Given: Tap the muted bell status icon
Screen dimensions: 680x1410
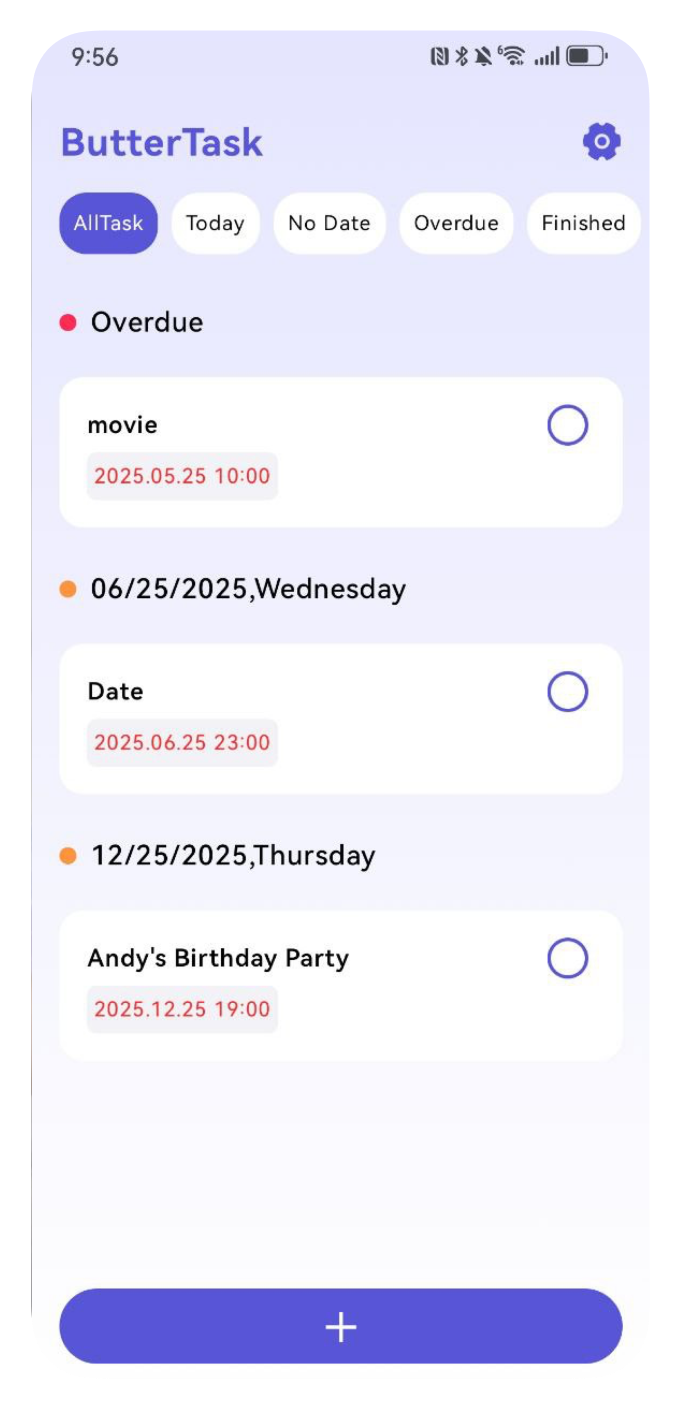Looking at the screenshot, I should [484, 57].
